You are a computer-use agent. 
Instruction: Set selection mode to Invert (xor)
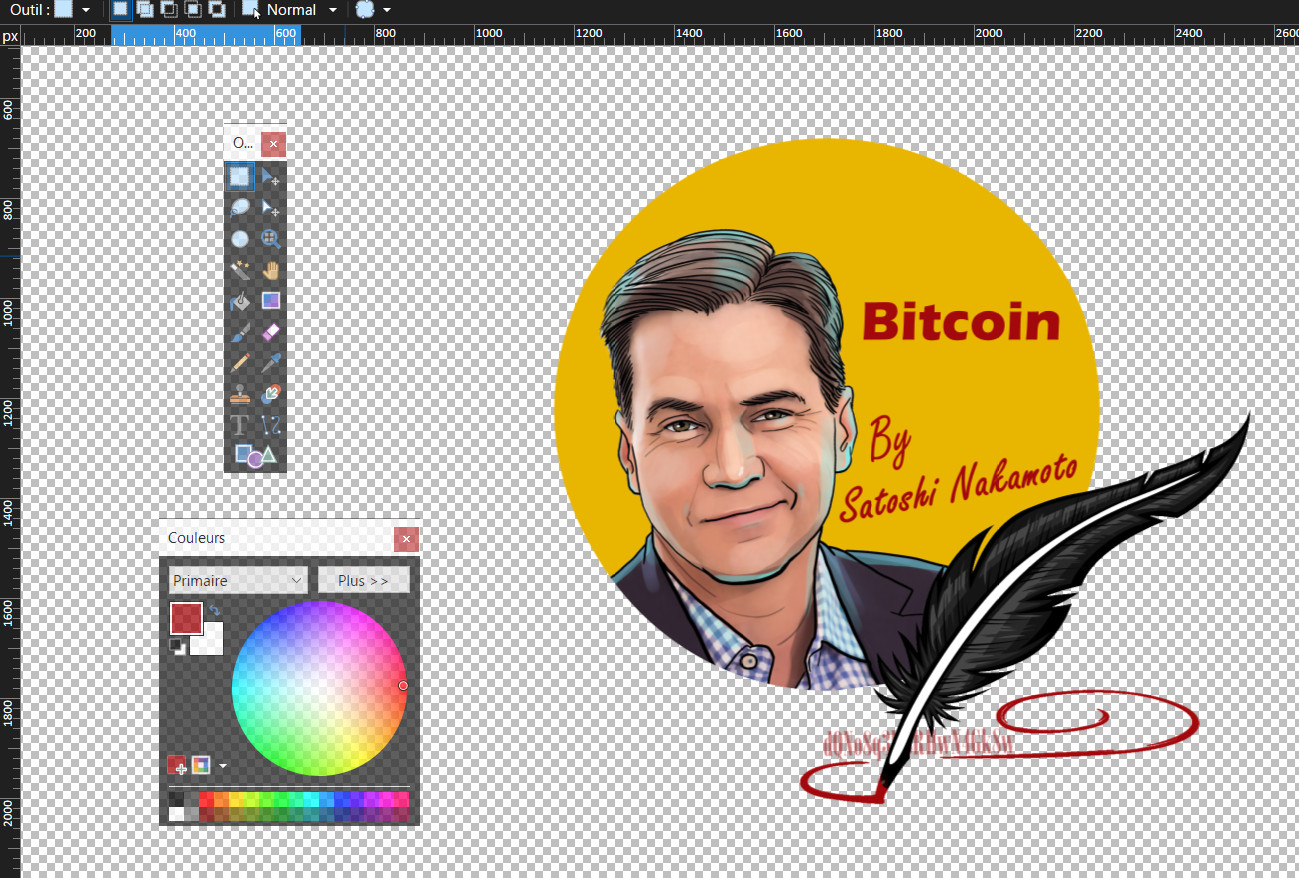216,10
